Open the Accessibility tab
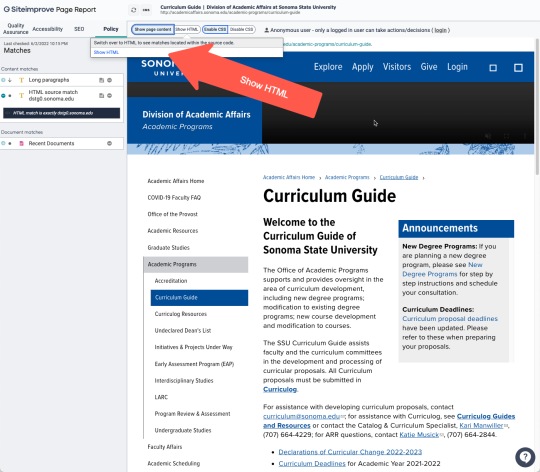 (48, 29)
